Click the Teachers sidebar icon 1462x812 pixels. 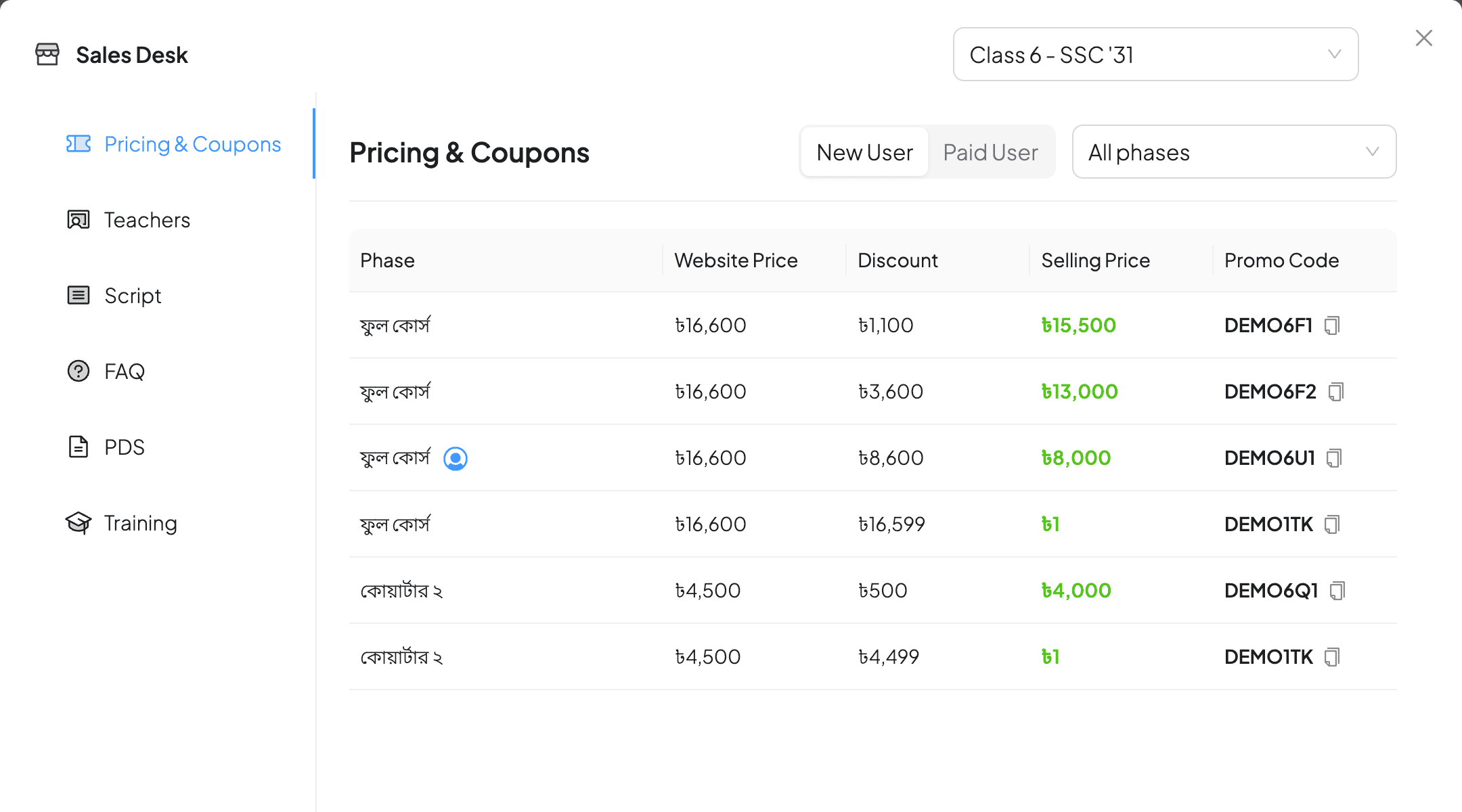tap(79, 219)
